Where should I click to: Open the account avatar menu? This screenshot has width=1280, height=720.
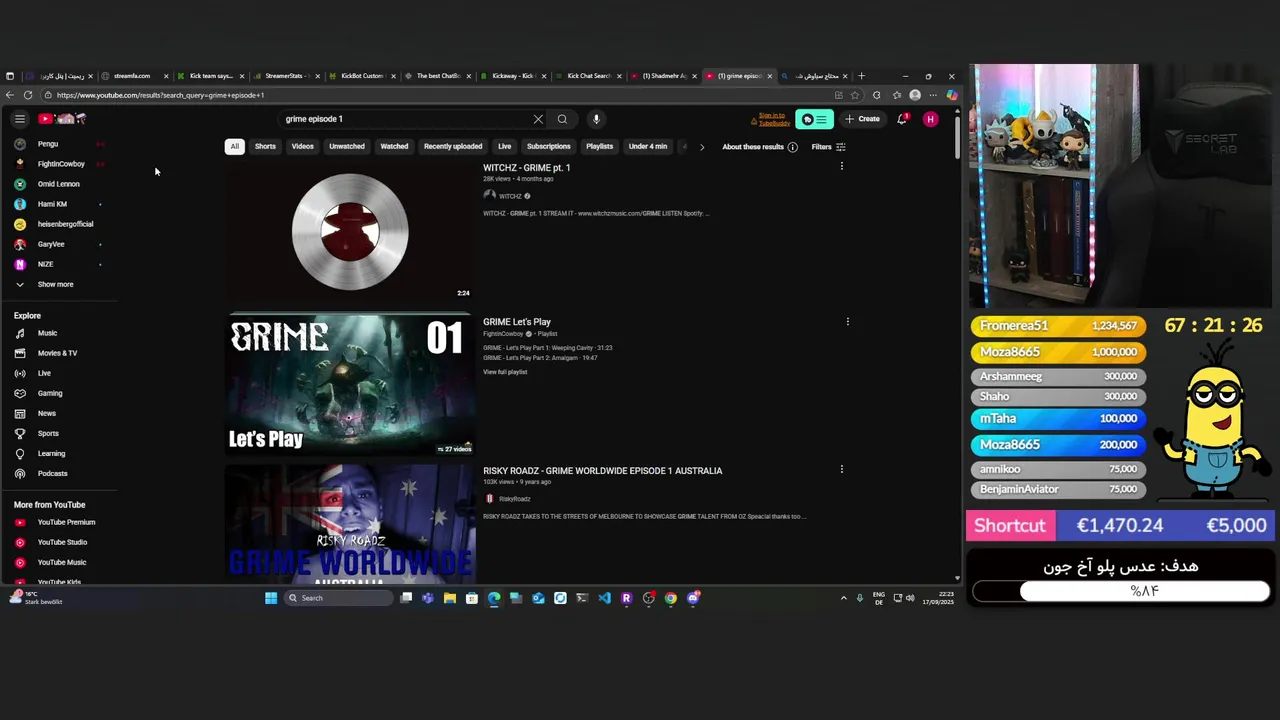click(x=931, y=119)
